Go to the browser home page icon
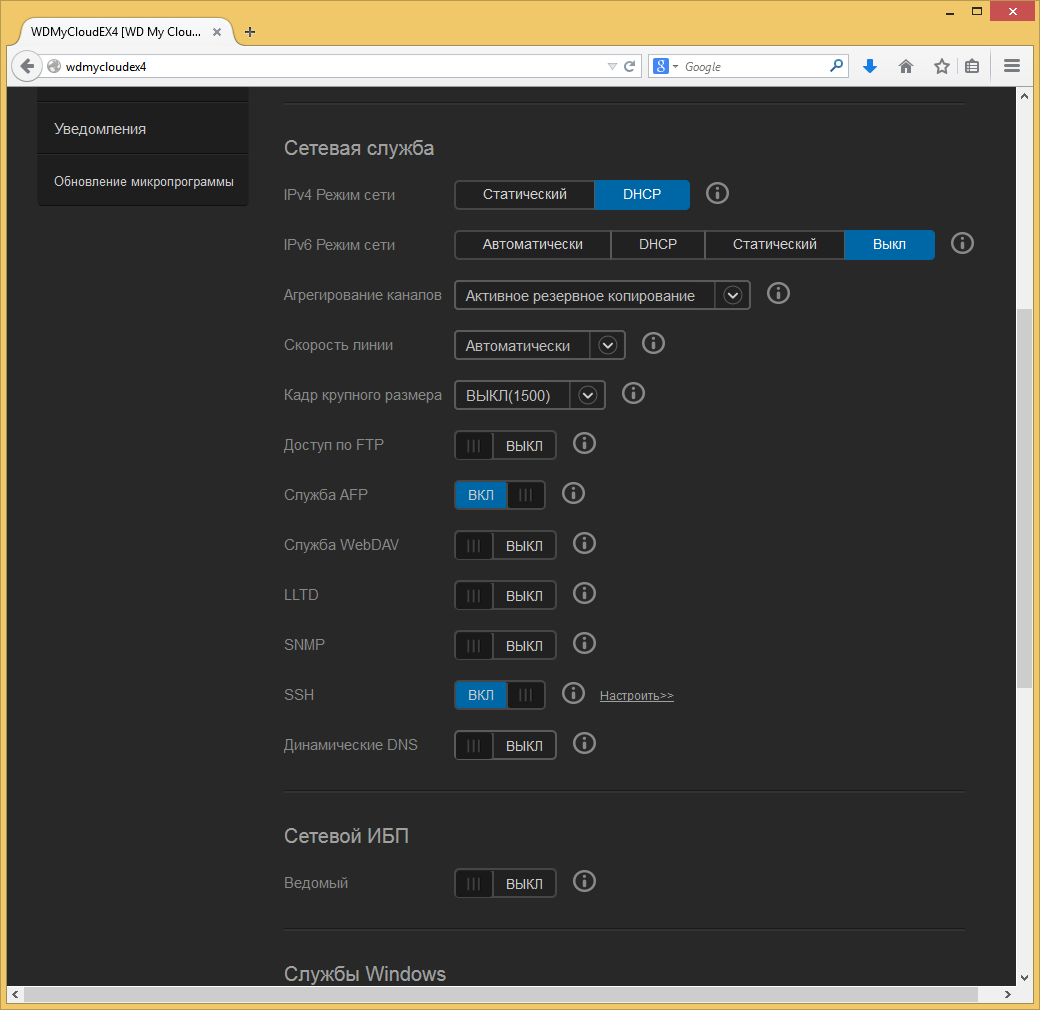1040x1010 pixels. 905,66
